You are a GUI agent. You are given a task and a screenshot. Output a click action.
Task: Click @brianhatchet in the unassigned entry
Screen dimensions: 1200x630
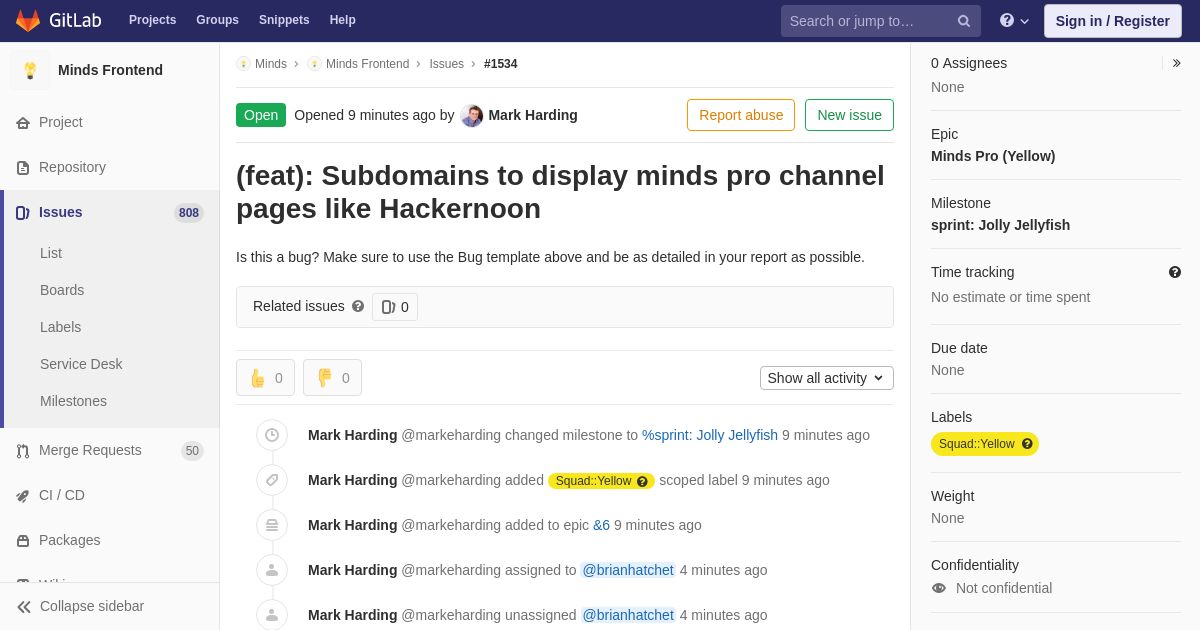point(628,615)
